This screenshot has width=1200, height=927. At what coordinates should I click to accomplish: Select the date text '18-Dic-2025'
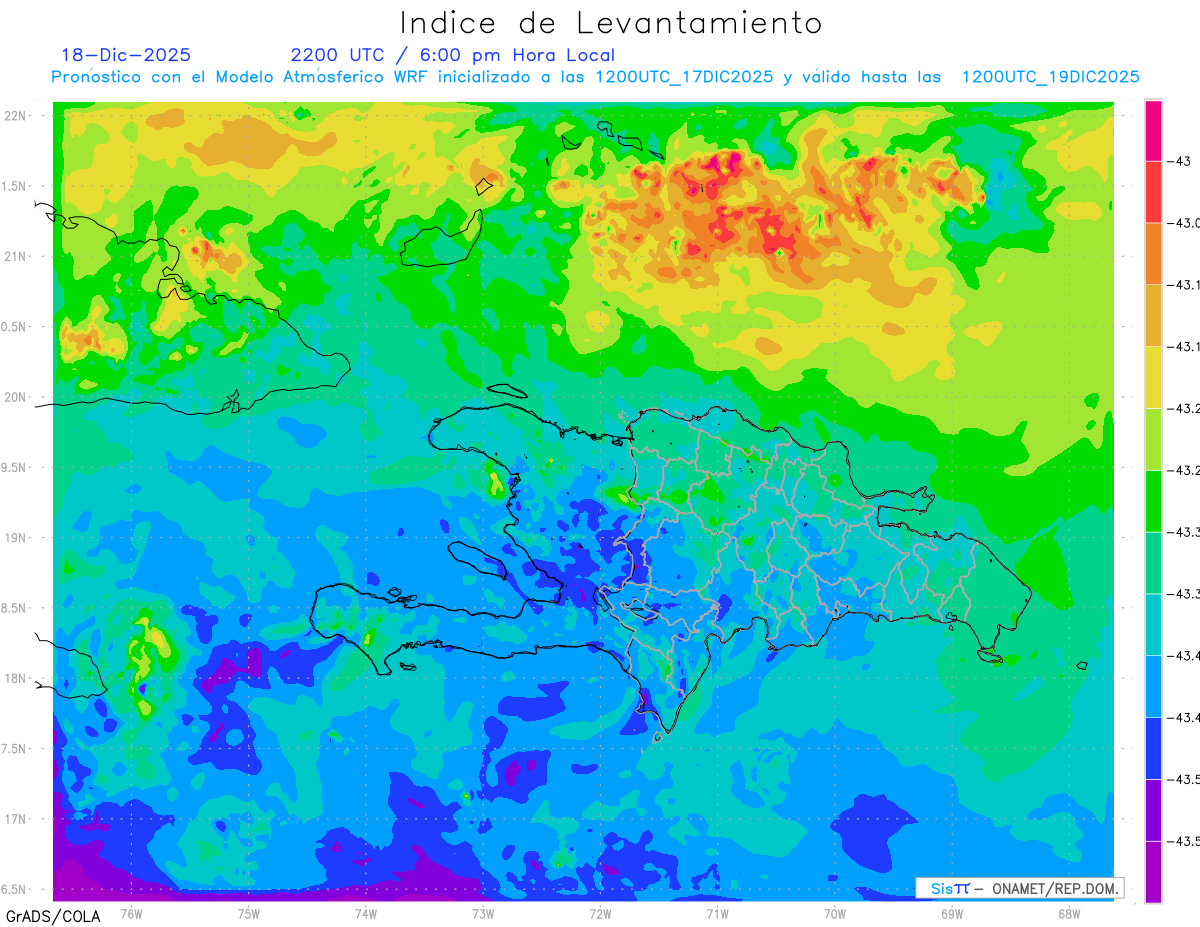coord(126,55)
